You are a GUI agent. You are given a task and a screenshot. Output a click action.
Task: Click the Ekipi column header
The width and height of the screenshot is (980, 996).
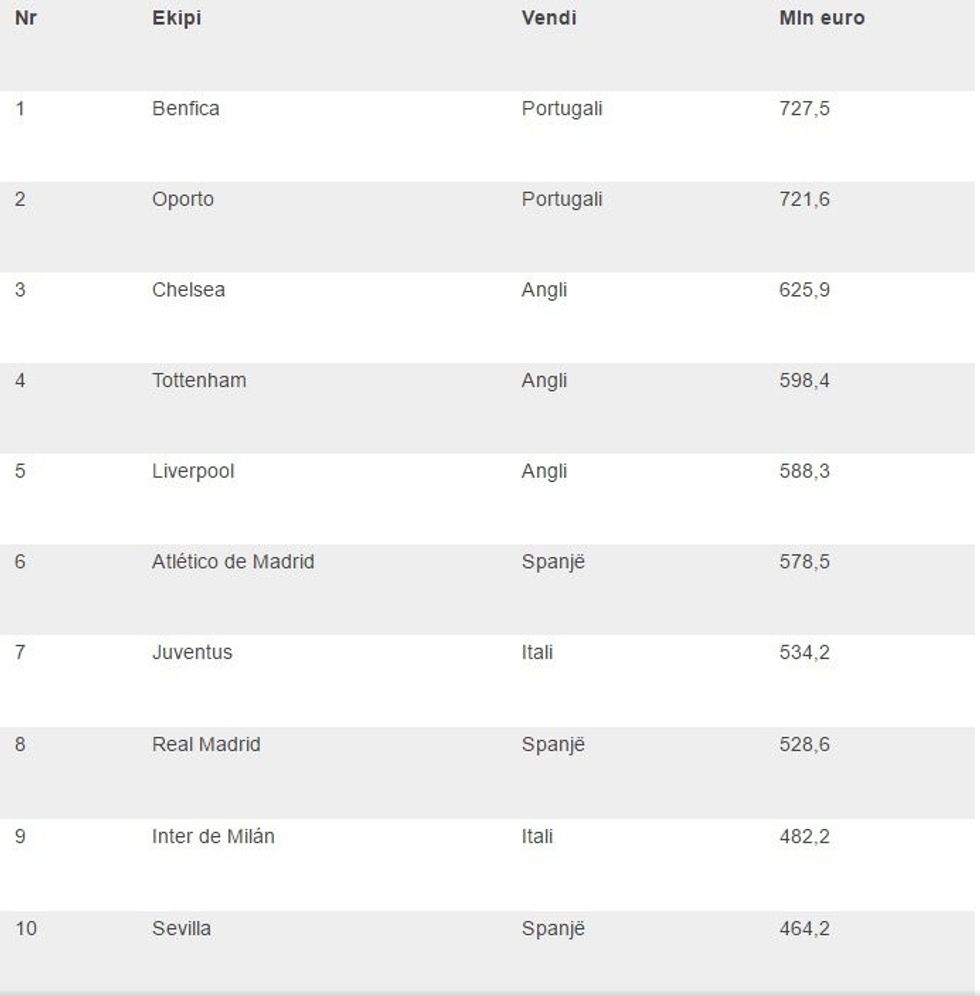pos(176,18)
